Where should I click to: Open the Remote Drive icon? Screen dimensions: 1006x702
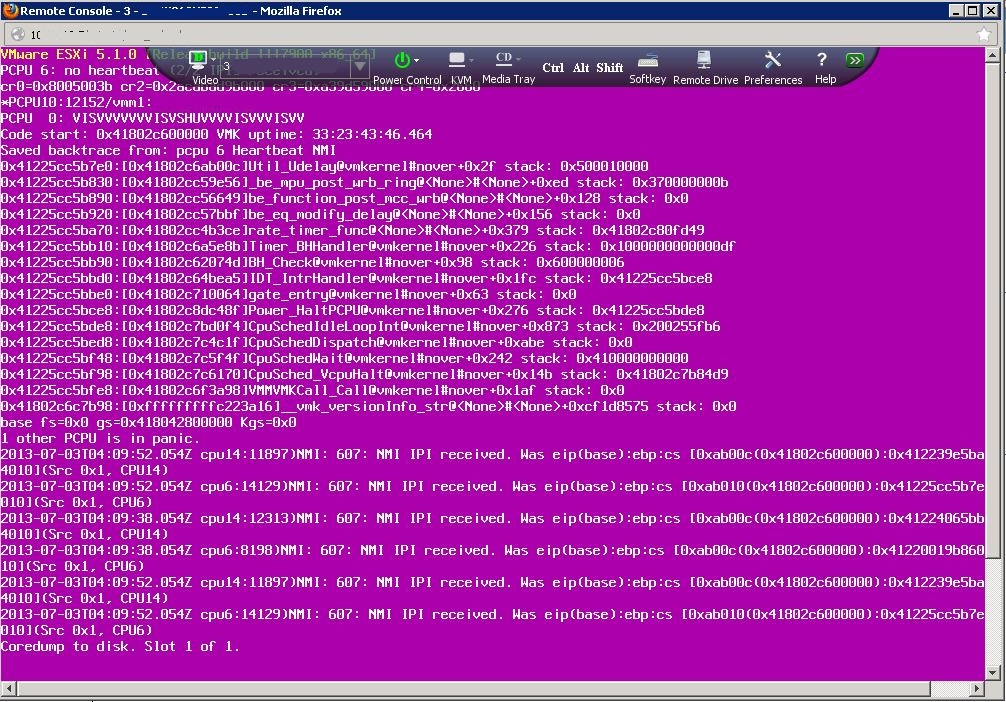click(704, 60)
